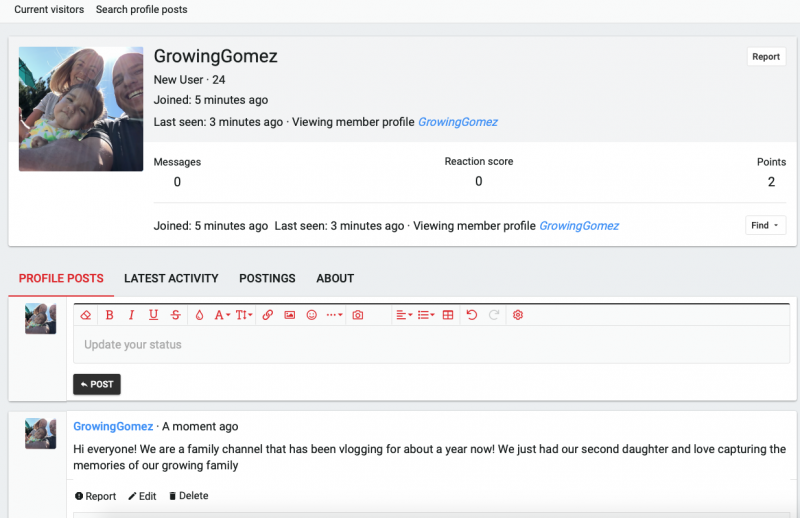Click the eraser remove formatting icon
This screenshot has width=800, height=518.
click(x=86, y=315)
